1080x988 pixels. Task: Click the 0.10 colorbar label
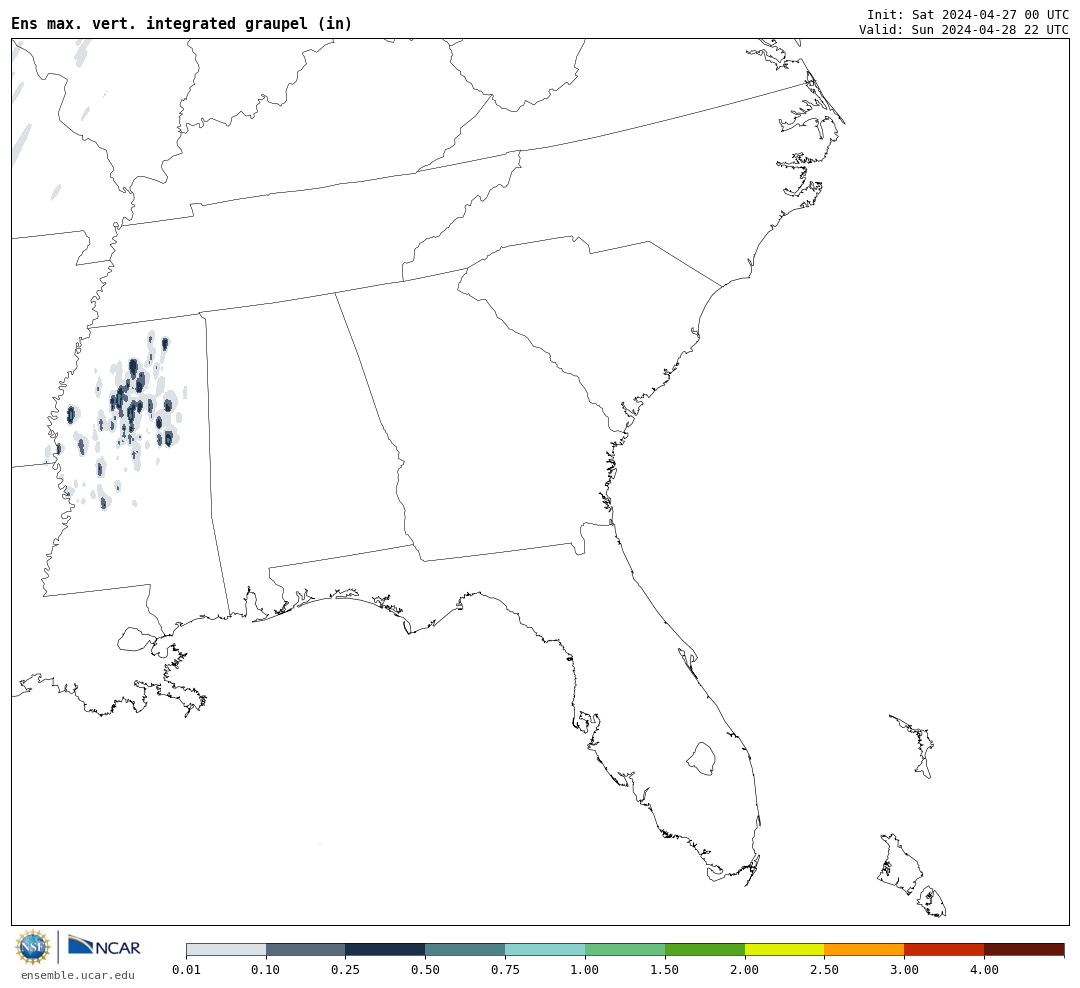pos(265,969)
